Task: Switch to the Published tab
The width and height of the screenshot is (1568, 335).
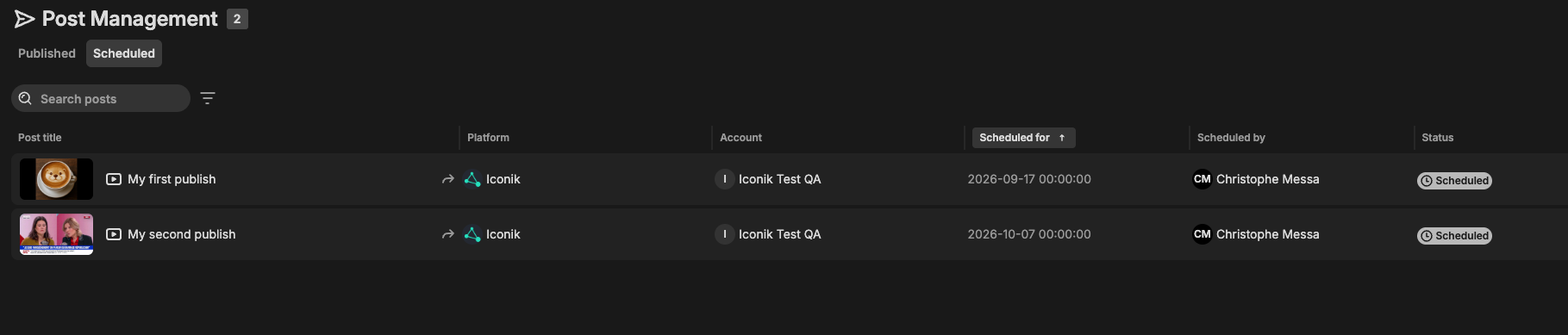Action: point(47,53)
